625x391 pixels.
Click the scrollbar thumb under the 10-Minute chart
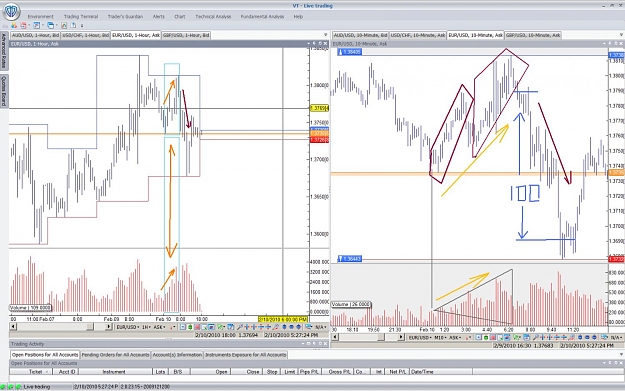pos(381,338)
